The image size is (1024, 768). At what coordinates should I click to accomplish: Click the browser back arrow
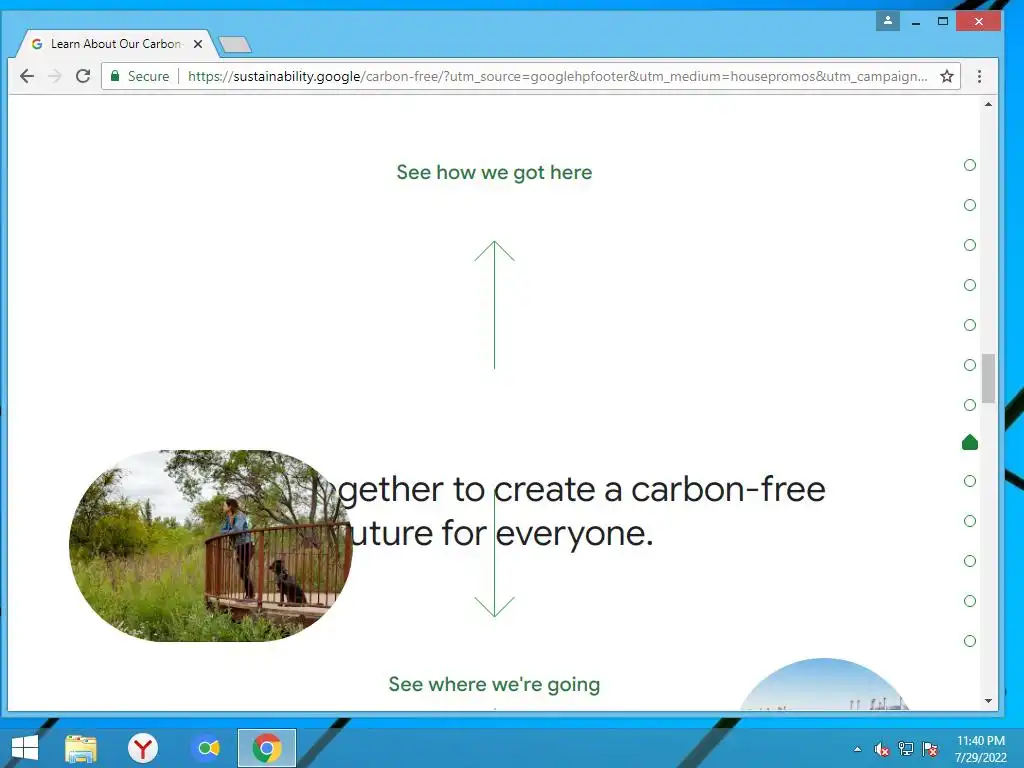pos(27,76)
